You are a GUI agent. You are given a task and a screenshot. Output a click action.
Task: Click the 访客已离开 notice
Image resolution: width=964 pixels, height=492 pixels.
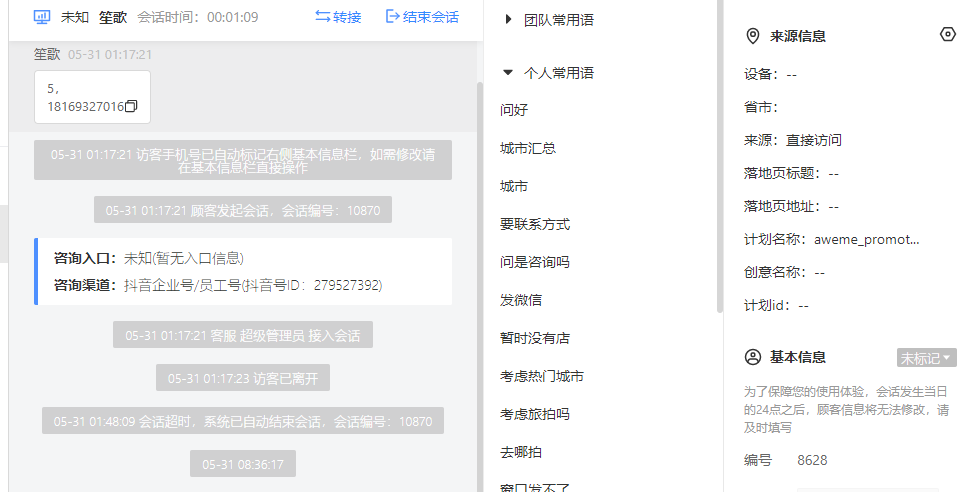[243, 378]
